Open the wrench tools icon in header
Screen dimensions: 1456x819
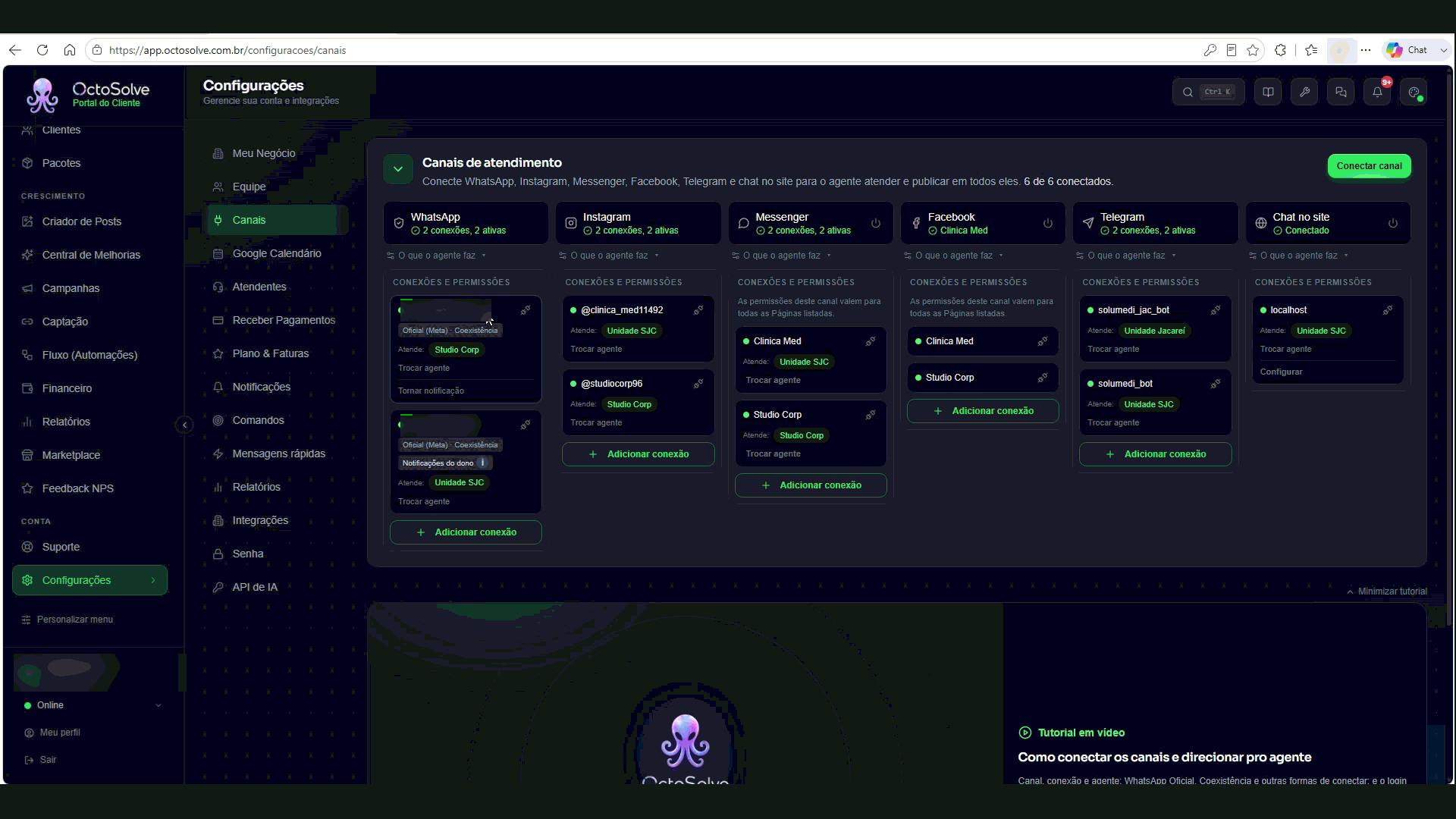tap(1304, 93)
